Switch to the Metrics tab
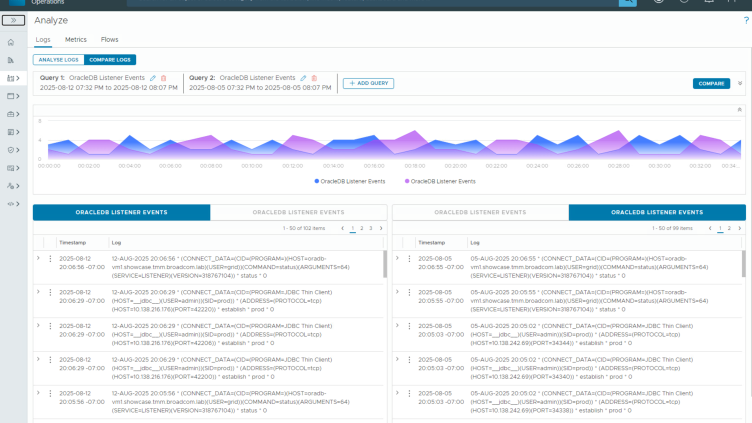Image resolution: width=752 pixels, height=423 pixels. point(76,39)
